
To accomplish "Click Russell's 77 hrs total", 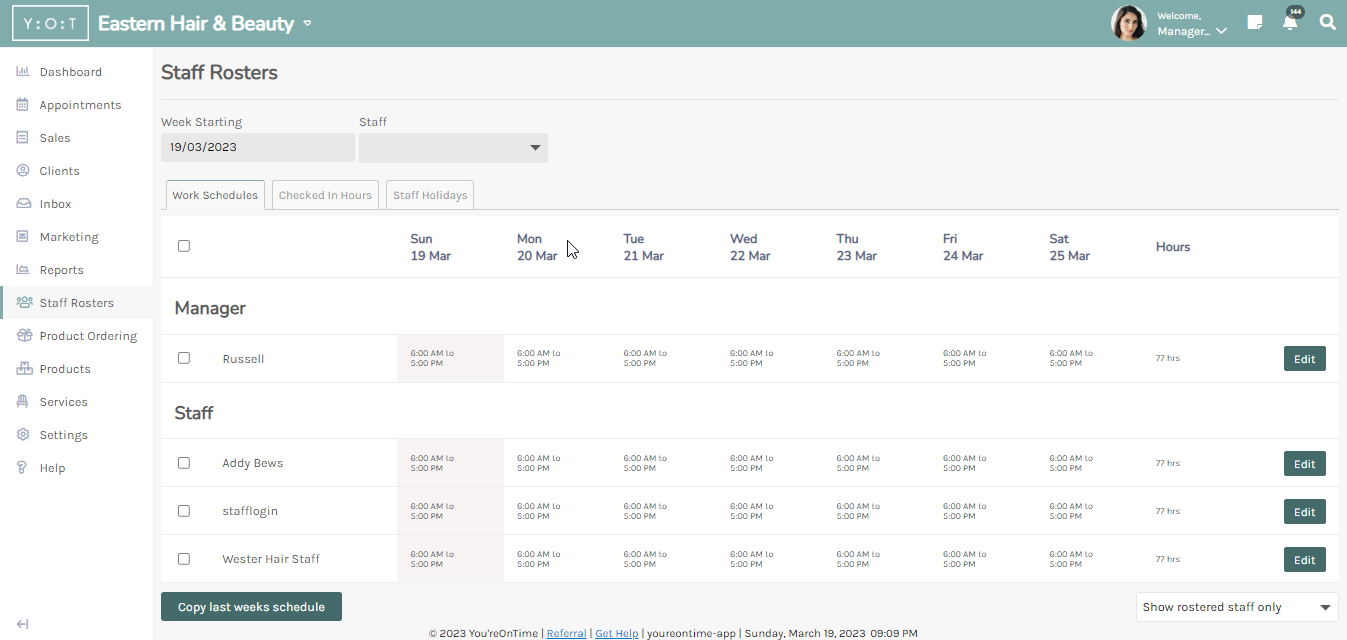I will pyautogui.click(x=1168, y=358).
